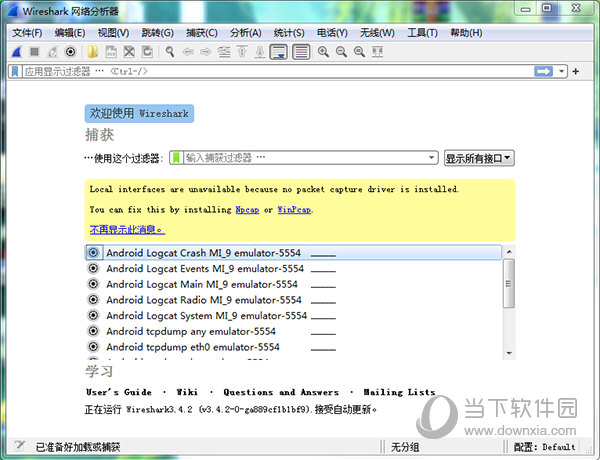This screenshot has width=600, height=460.
Task: Restart the current capture
Action: click(52, 52)
